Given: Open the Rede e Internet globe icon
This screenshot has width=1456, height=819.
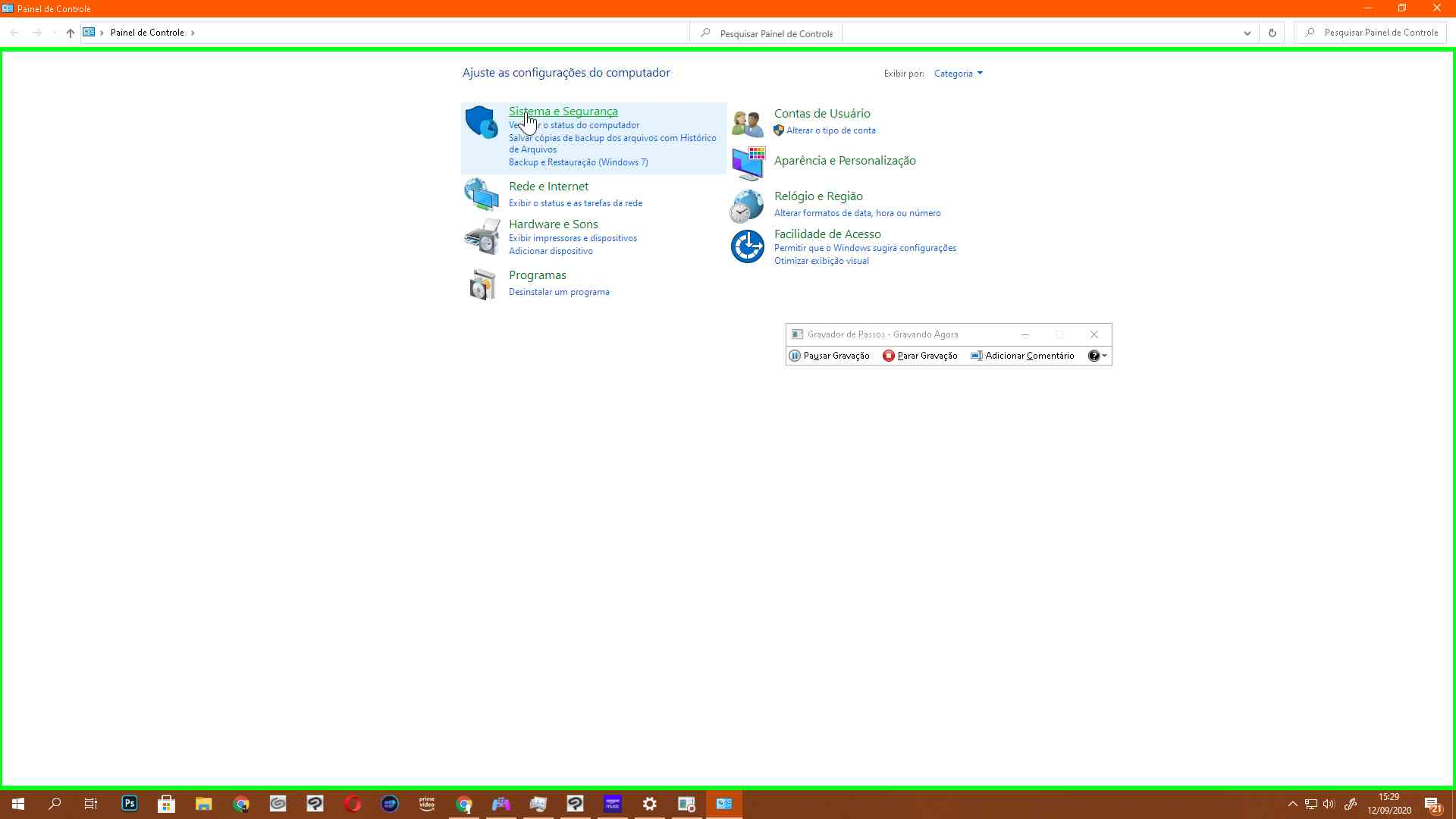Looking at the screenshot, I should (481, 195).
